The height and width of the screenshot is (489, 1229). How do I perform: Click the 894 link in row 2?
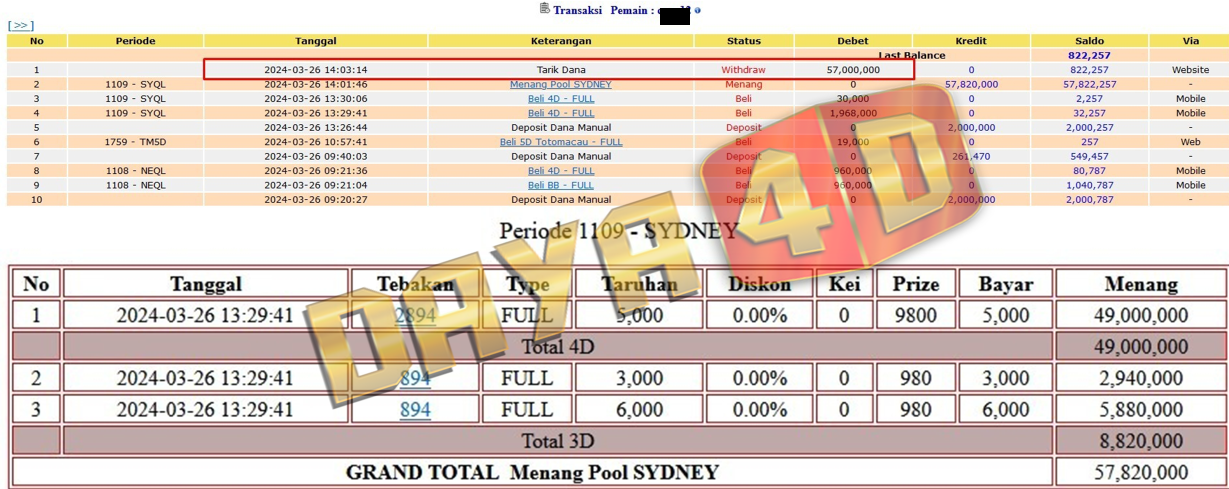(415, 379)
